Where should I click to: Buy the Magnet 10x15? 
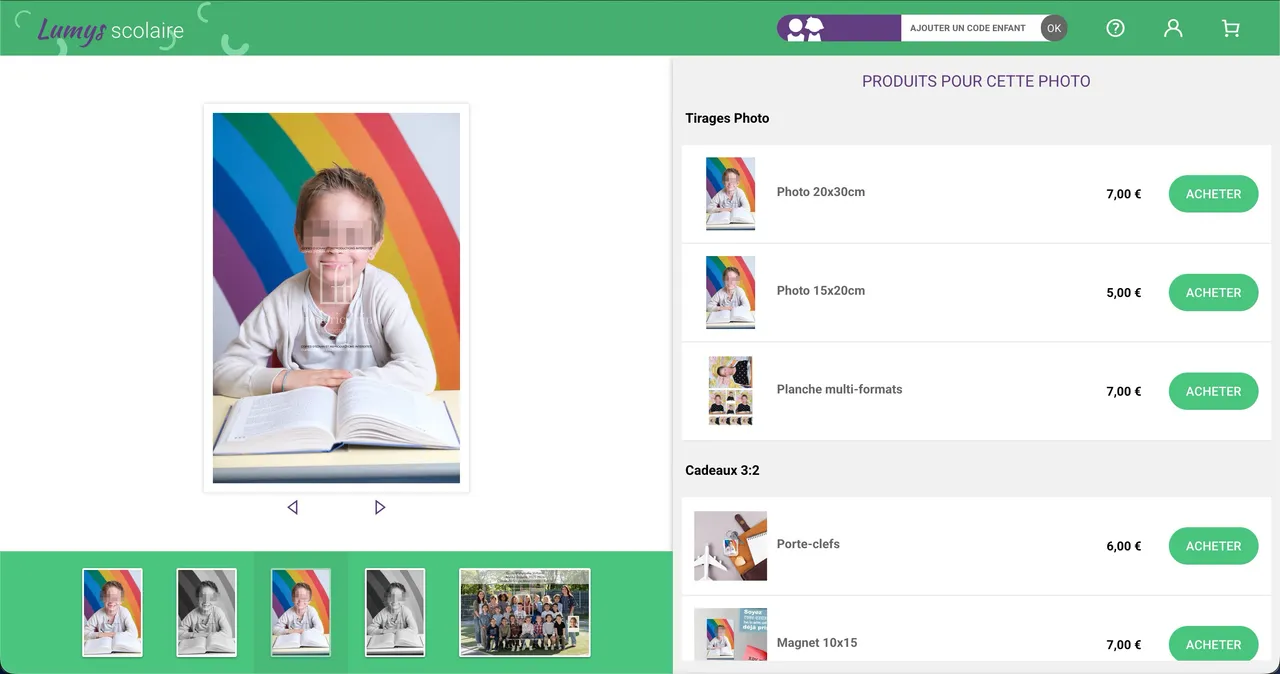click(1213, 644)
